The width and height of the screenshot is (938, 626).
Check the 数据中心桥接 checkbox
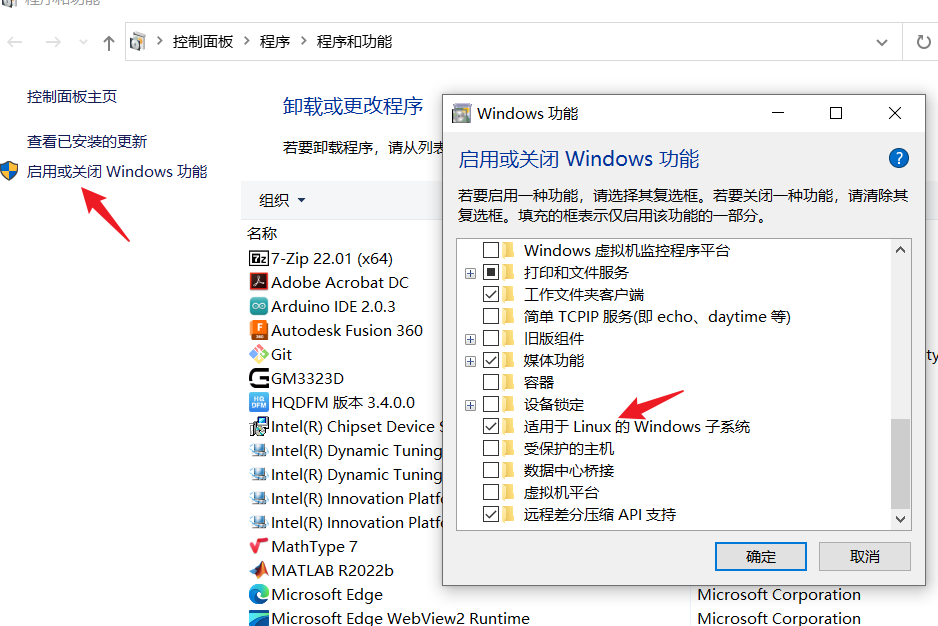491,470
